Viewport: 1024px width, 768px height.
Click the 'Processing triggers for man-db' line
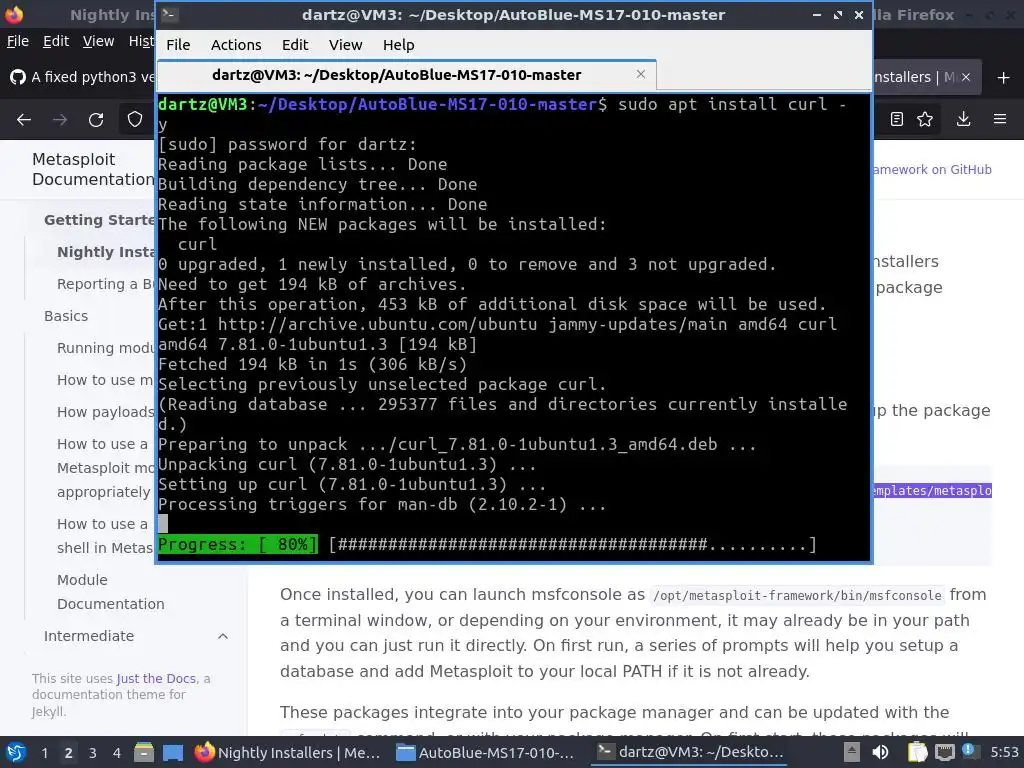click(x=382, y=505)
